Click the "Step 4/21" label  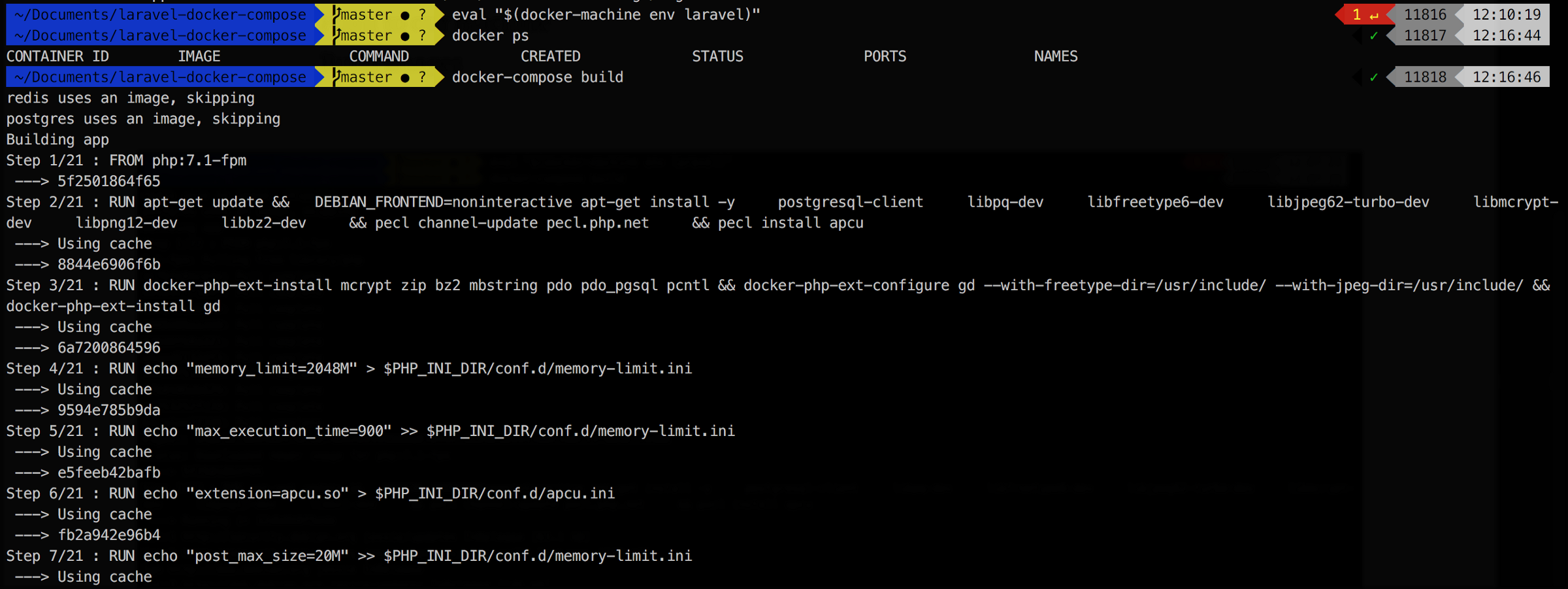click(44, 369)
